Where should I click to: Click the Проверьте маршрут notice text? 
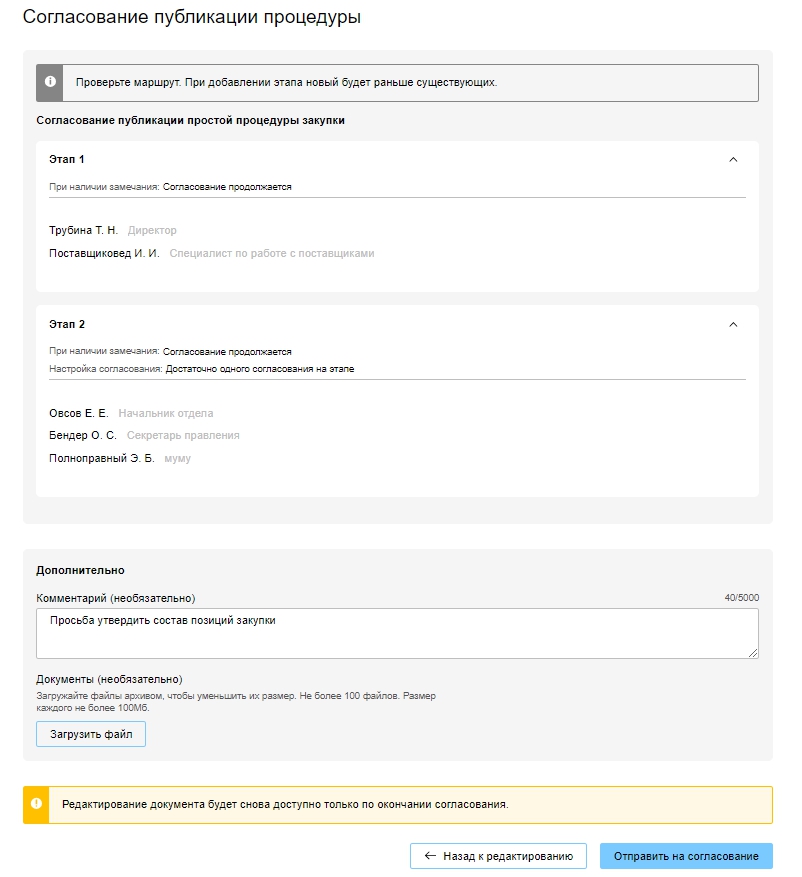coord(286,83)
